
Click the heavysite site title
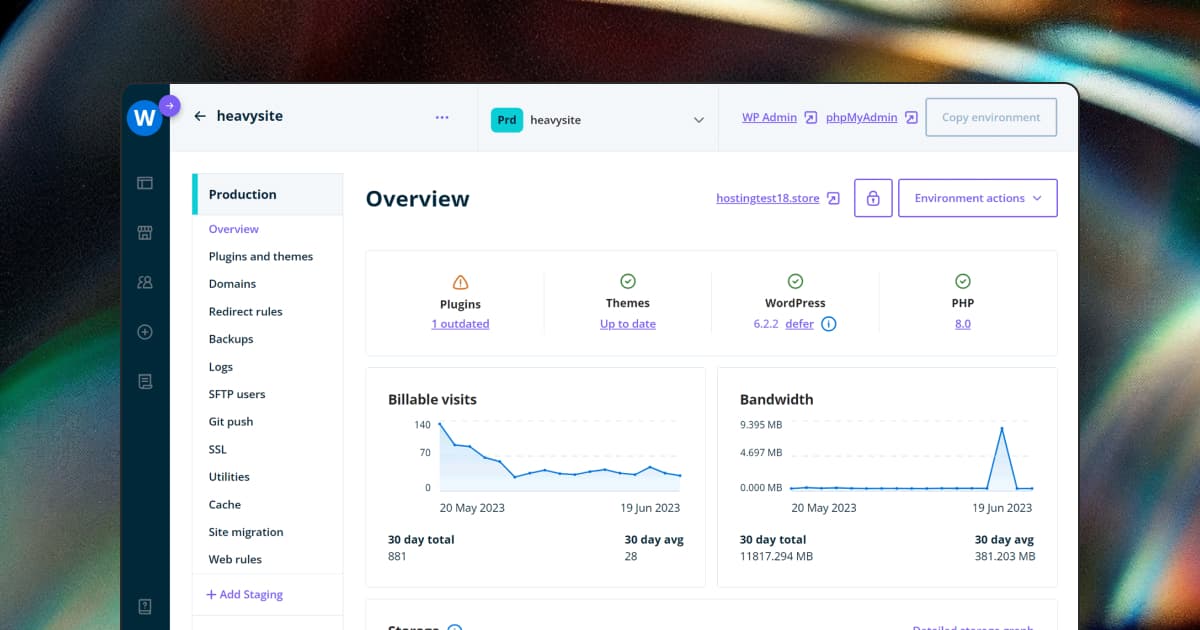click(x=249, y=116)
